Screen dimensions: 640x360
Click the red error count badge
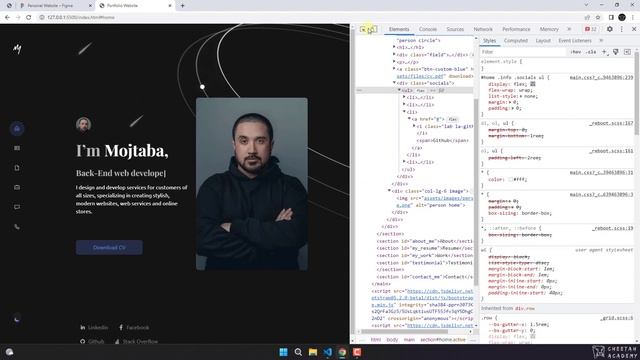coord(591,29)
